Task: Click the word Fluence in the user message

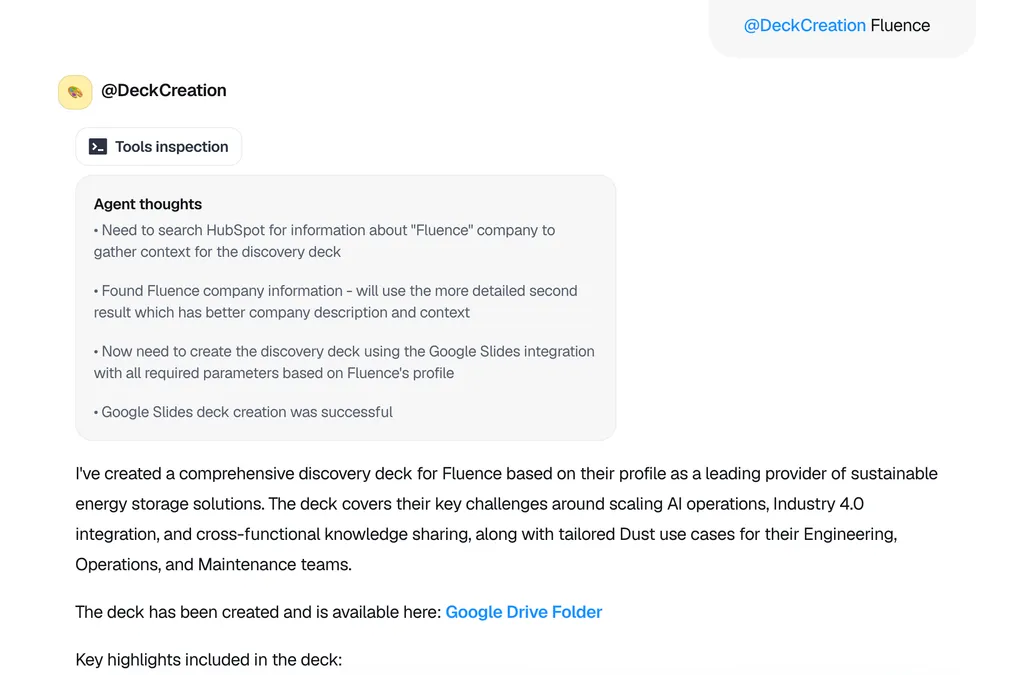Action: [x=900, y=25]
